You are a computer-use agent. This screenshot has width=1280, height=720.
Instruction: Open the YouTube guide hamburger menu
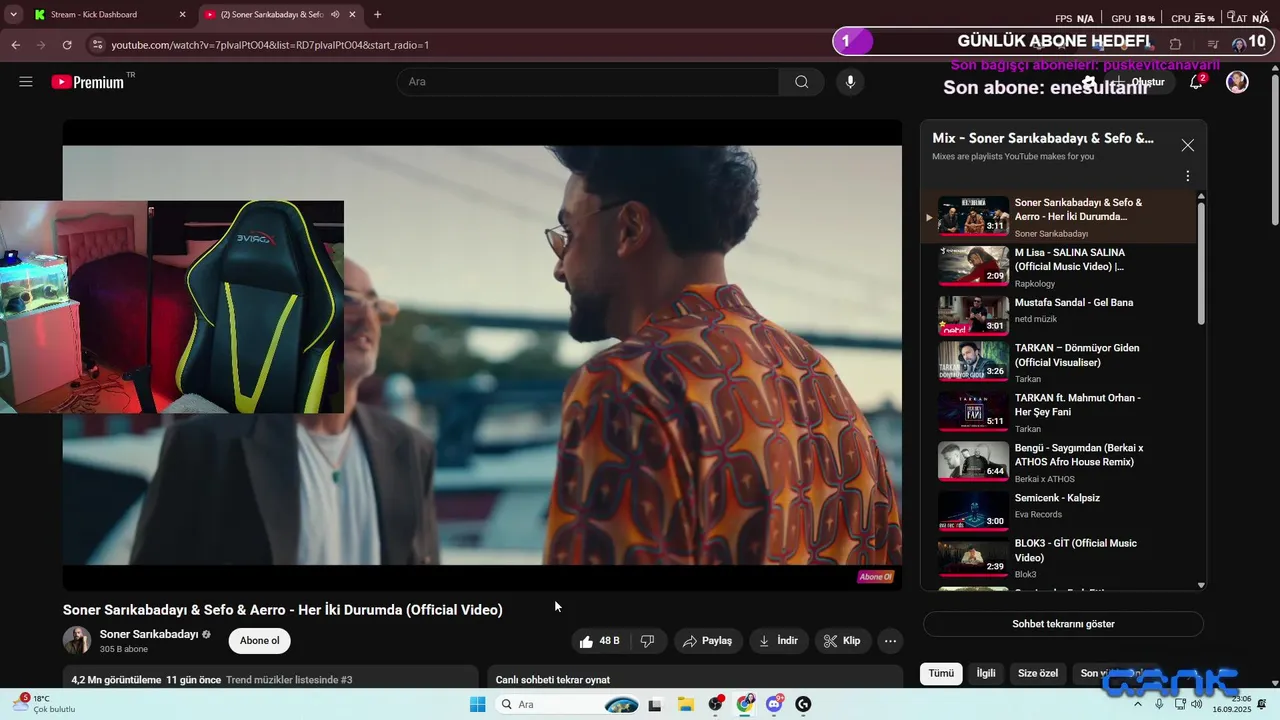click(x=26, y=82)
